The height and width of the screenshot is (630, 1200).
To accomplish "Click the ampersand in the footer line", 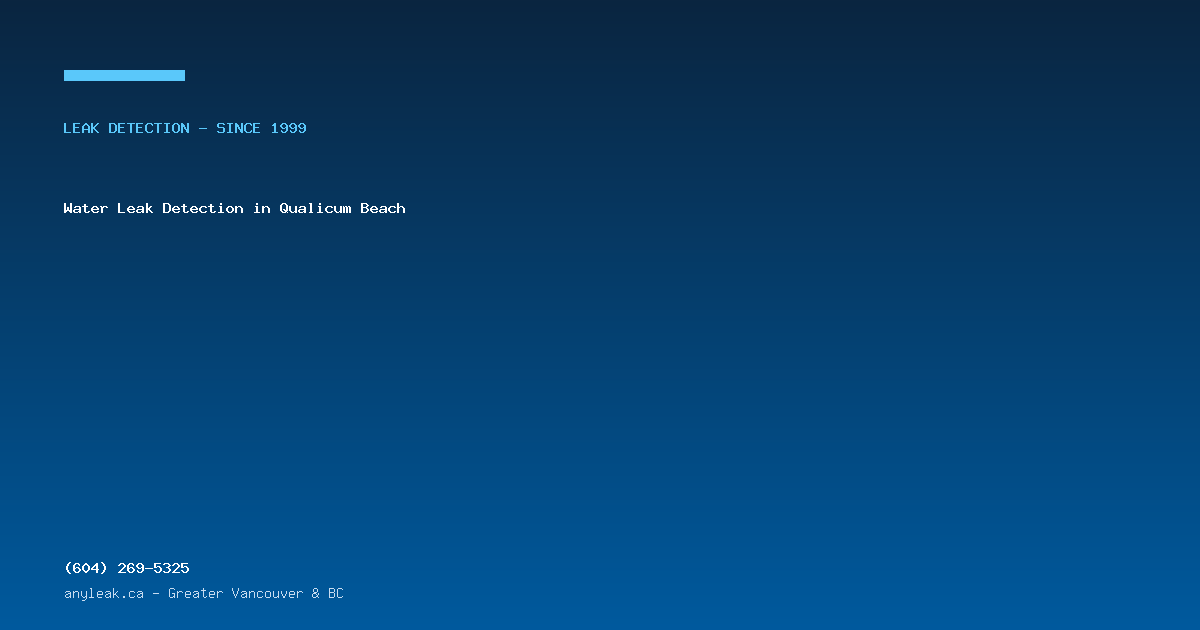I will coord(315,593).
